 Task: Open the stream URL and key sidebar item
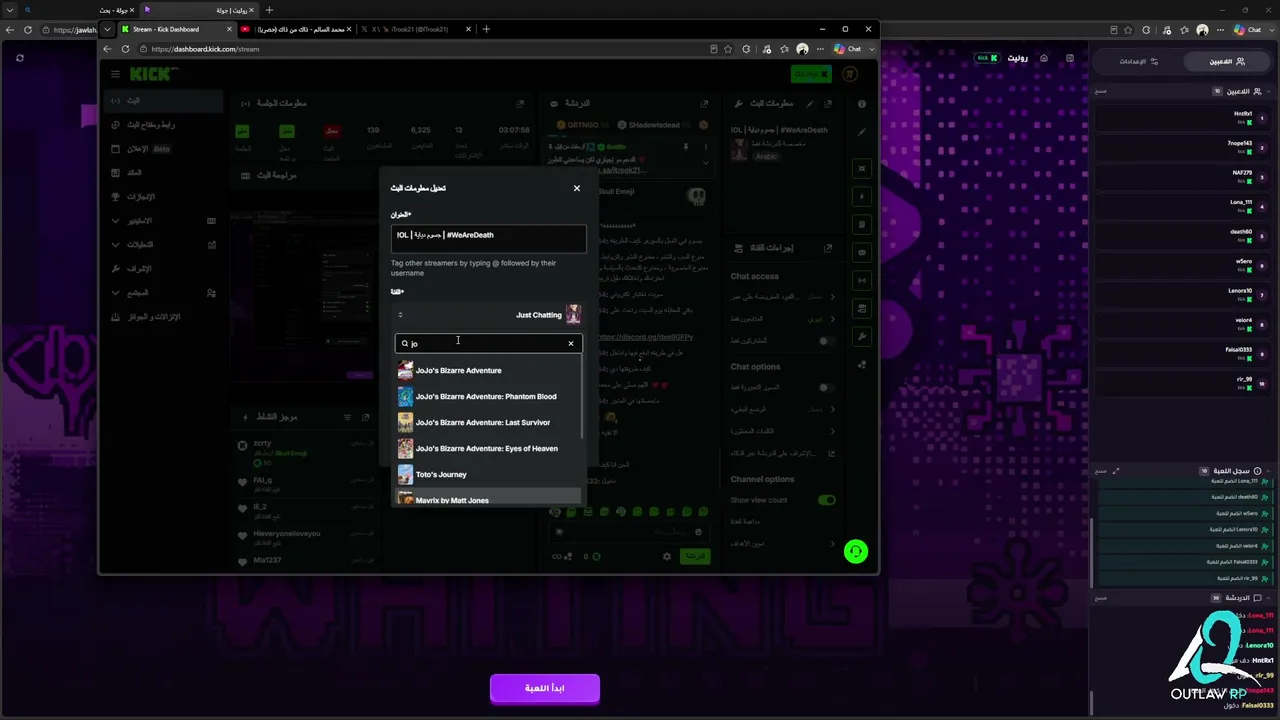[163, 125]
